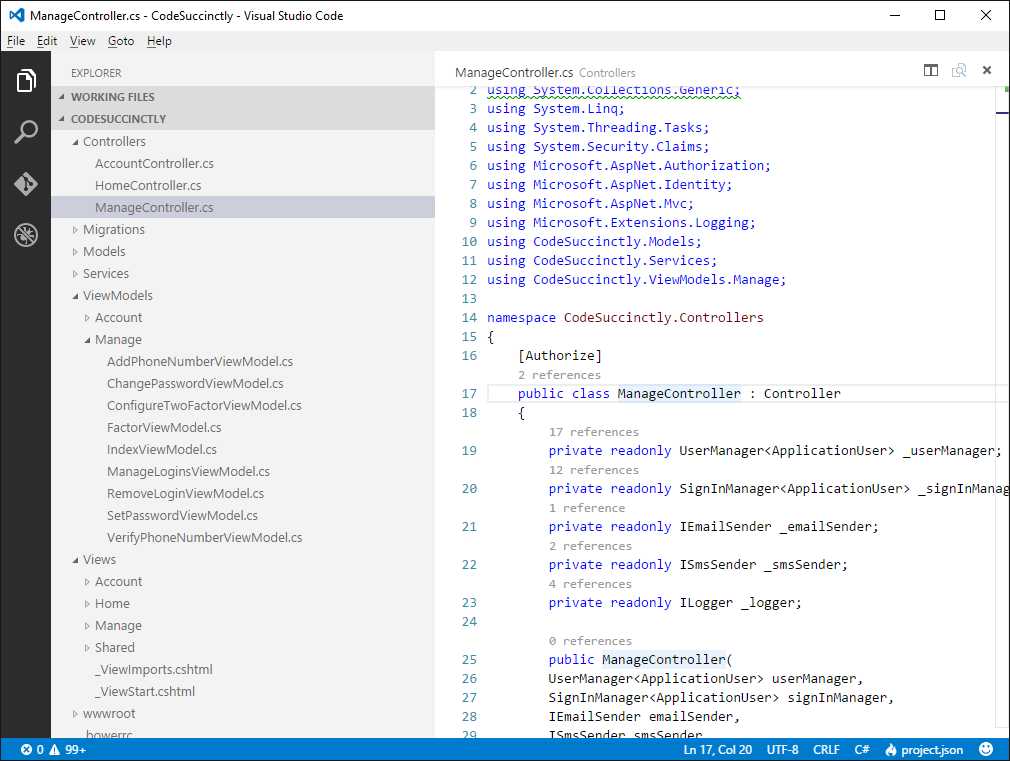
Task: Click the C# language mode in the status bar
Action: coord(862,748)
